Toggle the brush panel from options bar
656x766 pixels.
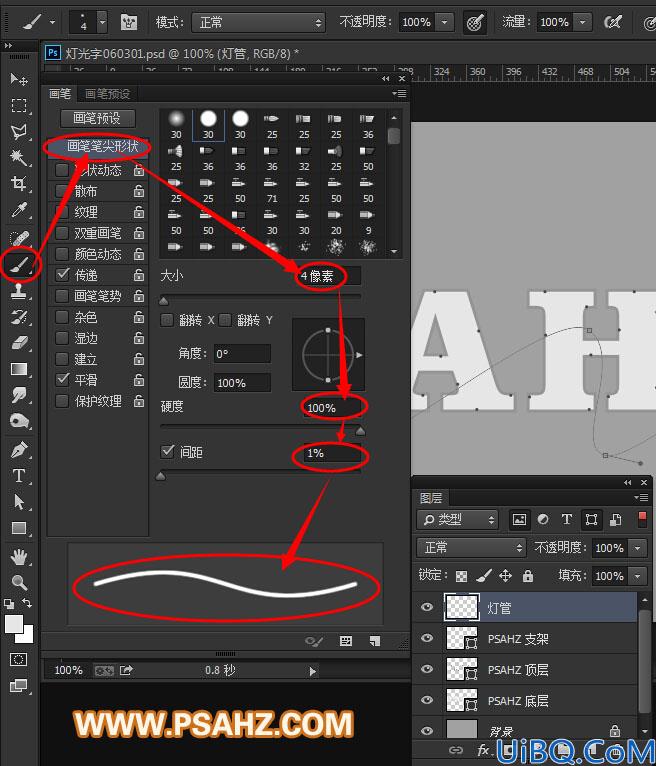pyautogui.click(x=129, y=22)
